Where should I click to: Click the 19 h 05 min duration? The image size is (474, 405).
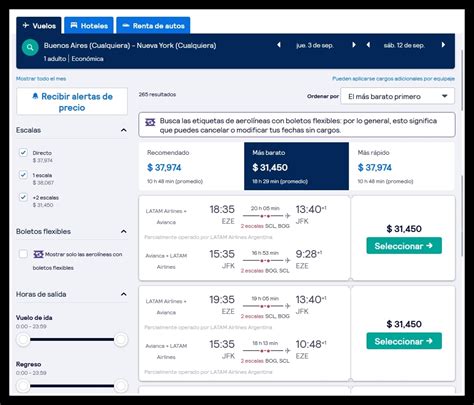(x=265, y=298)
